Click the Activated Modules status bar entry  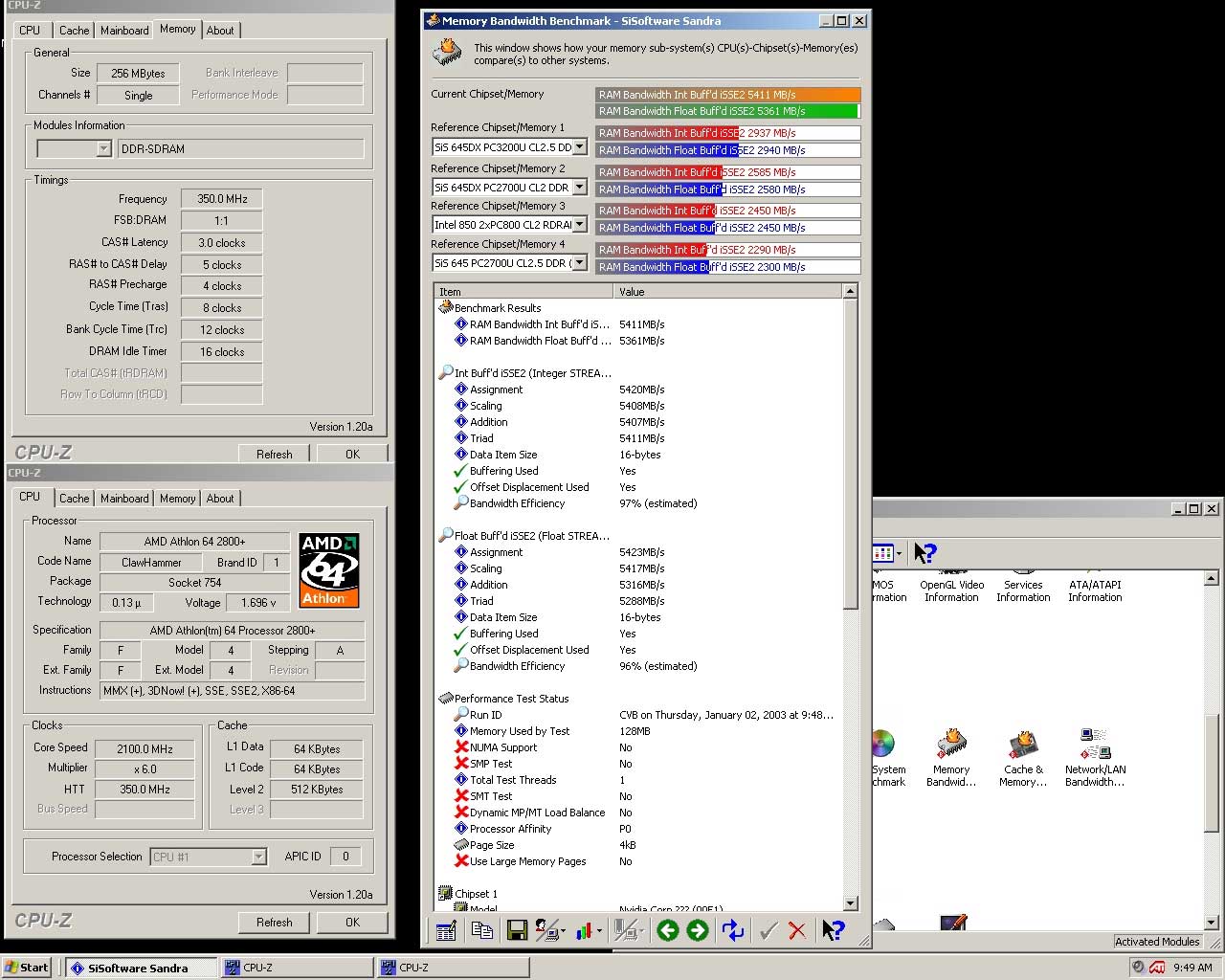[1157, 942]
